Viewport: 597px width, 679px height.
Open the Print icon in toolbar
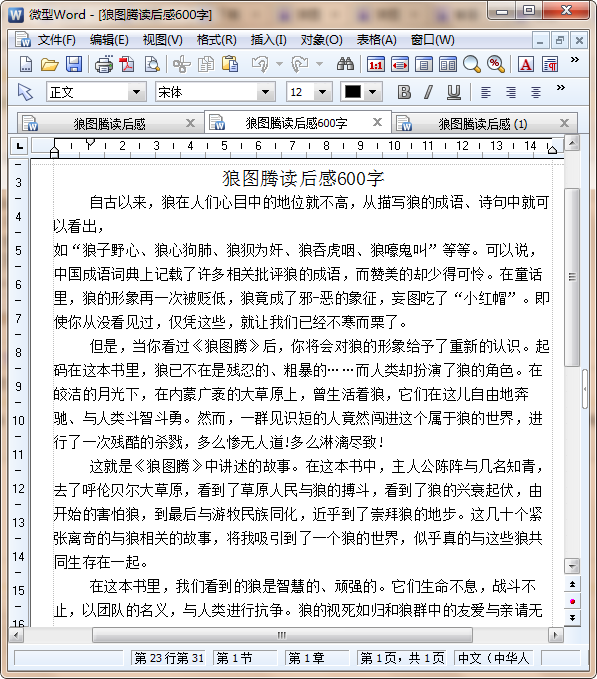103,65
